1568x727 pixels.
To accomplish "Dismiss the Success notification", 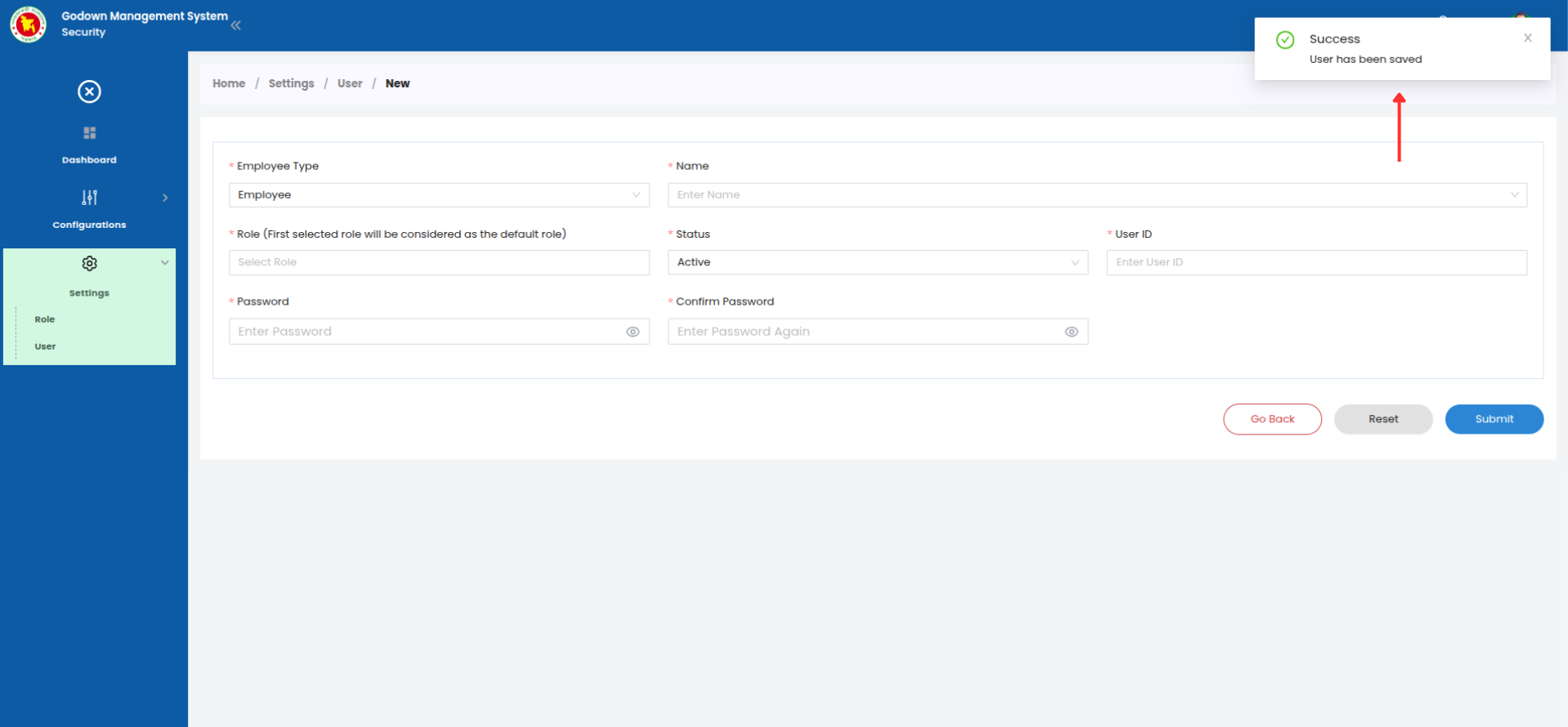I will (1527, 38).
